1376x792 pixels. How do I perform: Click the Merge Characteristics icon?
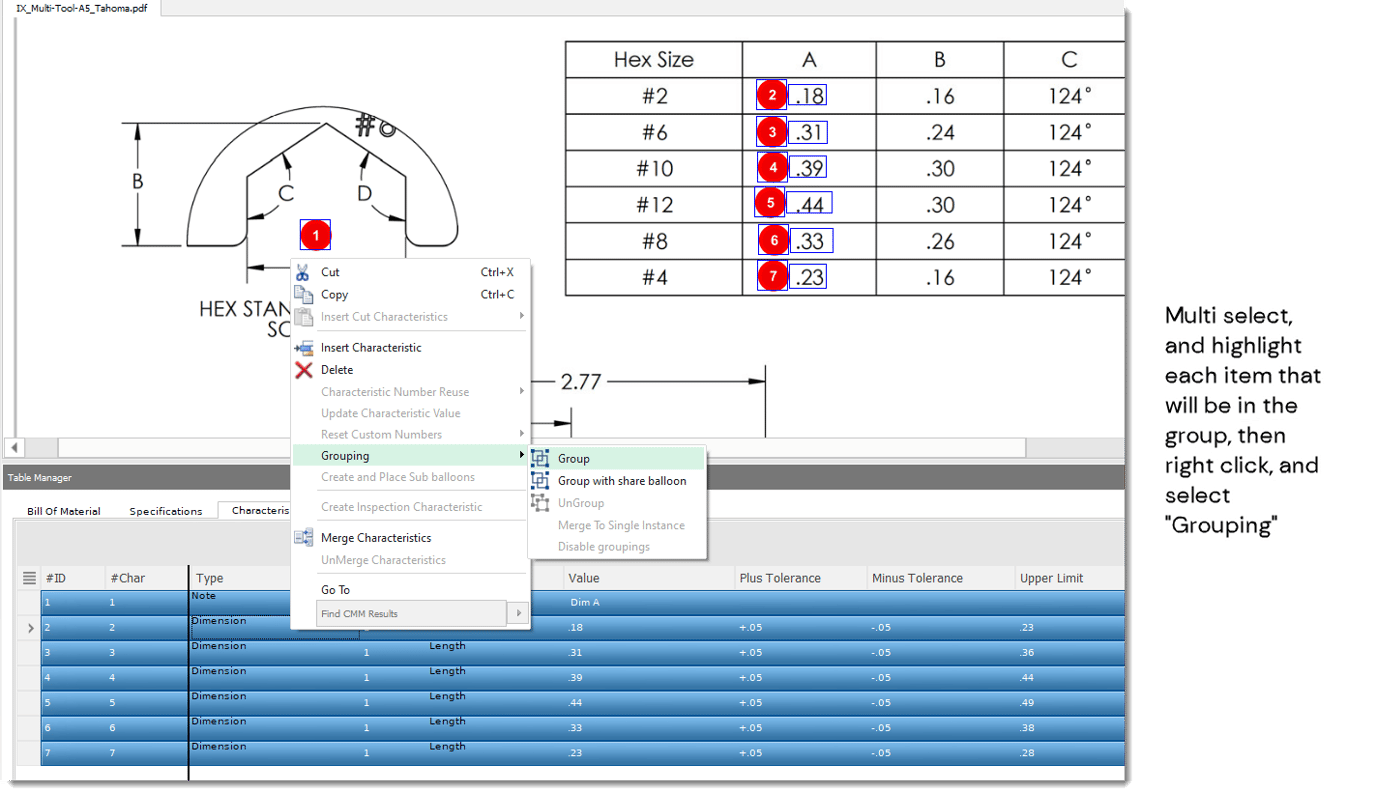tap(303, 537)
